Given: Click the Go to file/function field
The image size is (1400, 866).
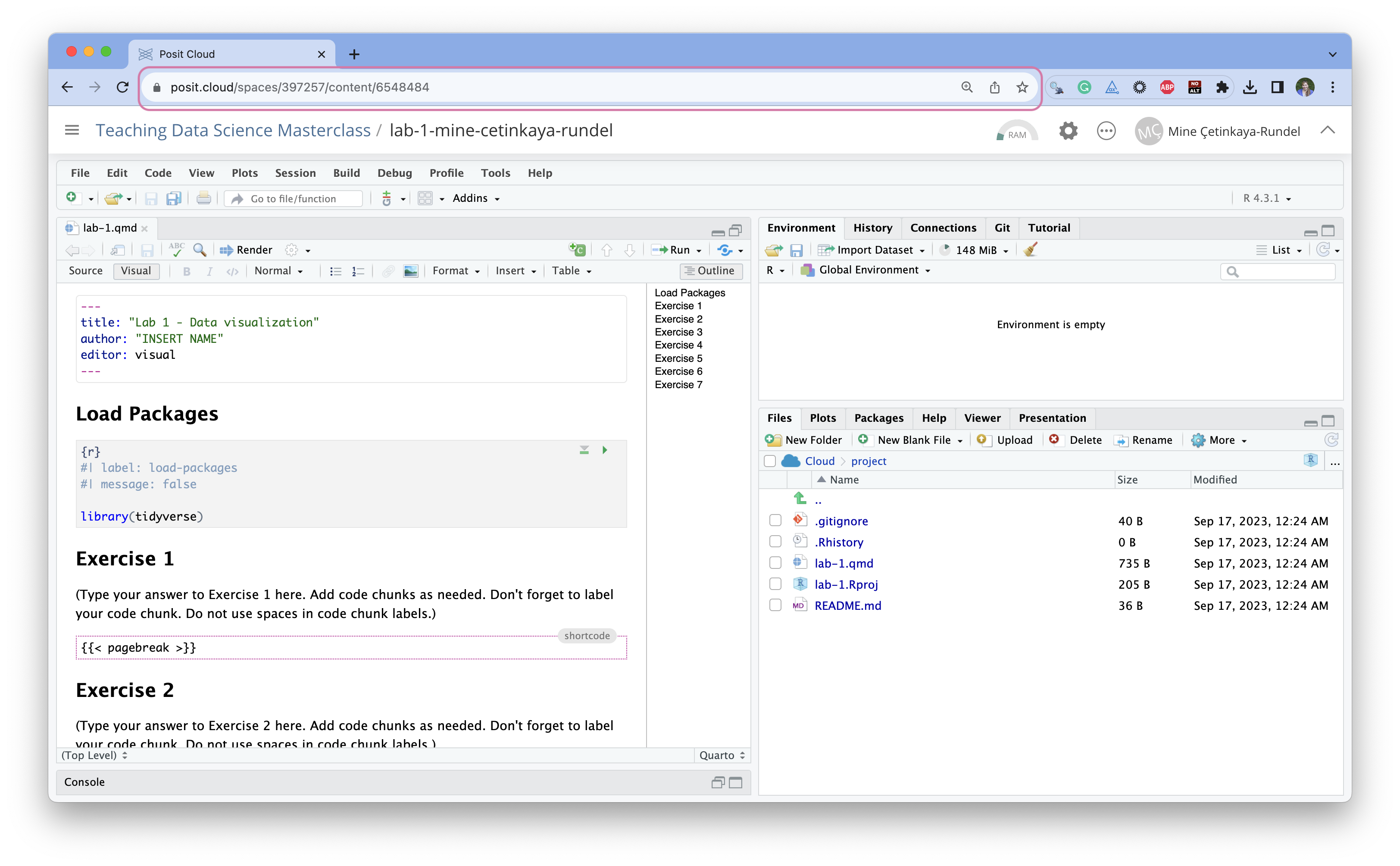Looking at the screenshot, I should click(x=294, y=199).
